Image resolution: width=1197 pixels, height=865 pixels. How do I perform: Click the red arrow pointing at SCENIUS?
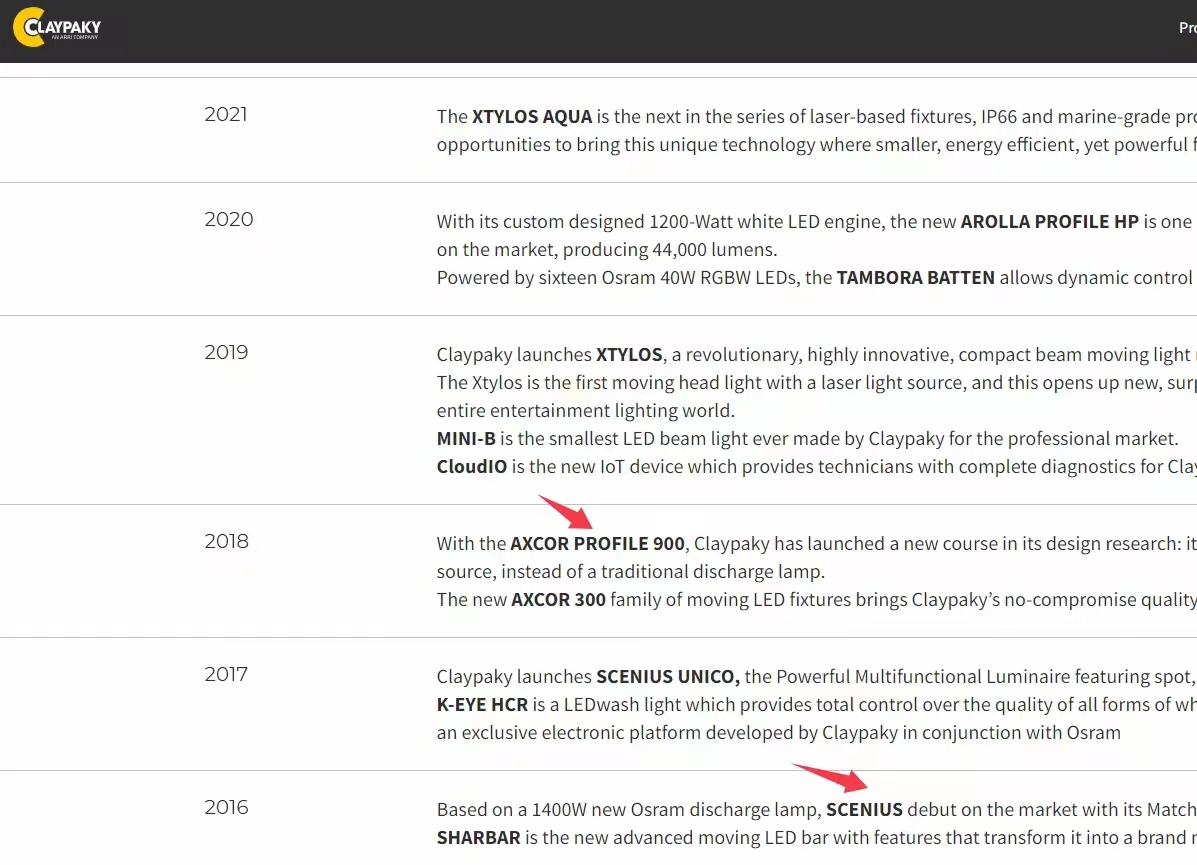(830, 778)
